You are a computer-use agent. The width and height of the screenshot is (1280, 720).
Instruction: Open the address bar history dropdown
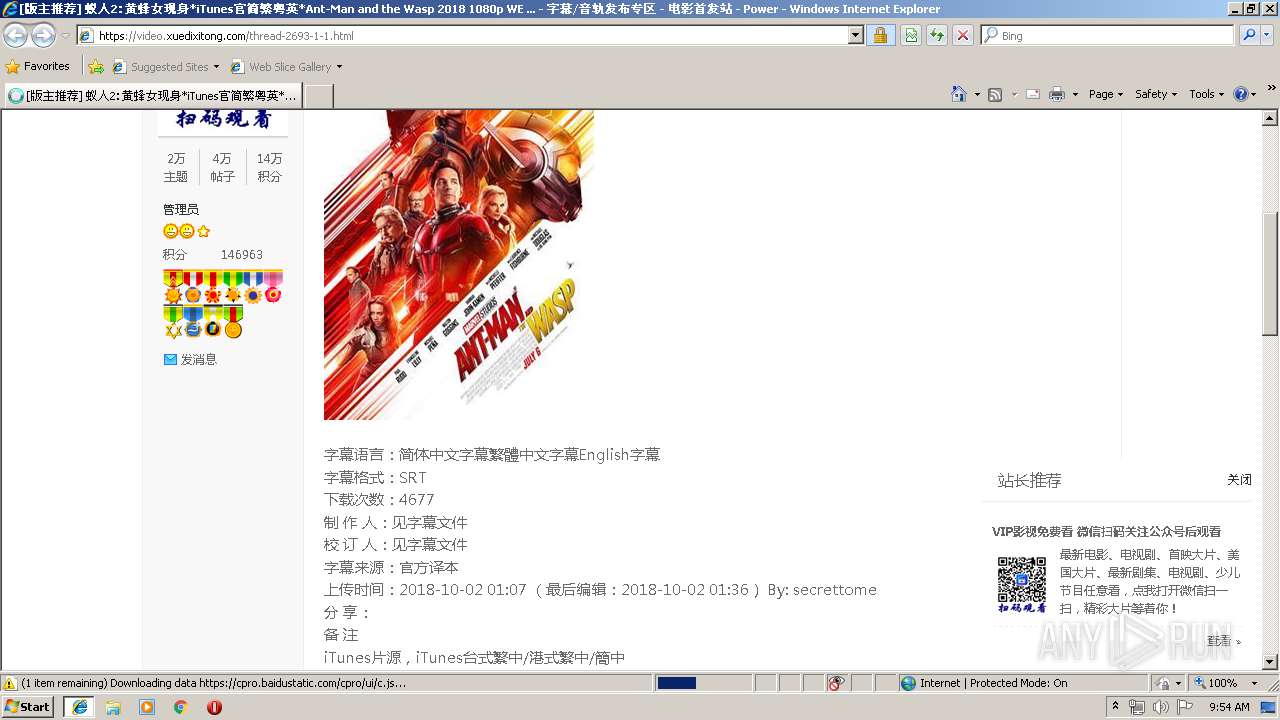coord(855,35)
